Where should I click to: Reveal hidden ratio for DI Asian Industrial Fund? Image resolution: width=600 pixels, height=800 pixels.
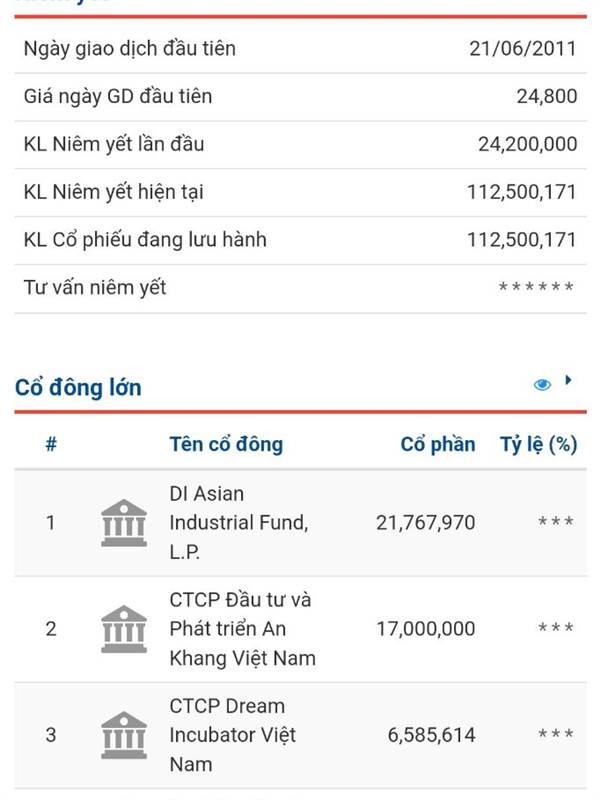click(556, 522)
